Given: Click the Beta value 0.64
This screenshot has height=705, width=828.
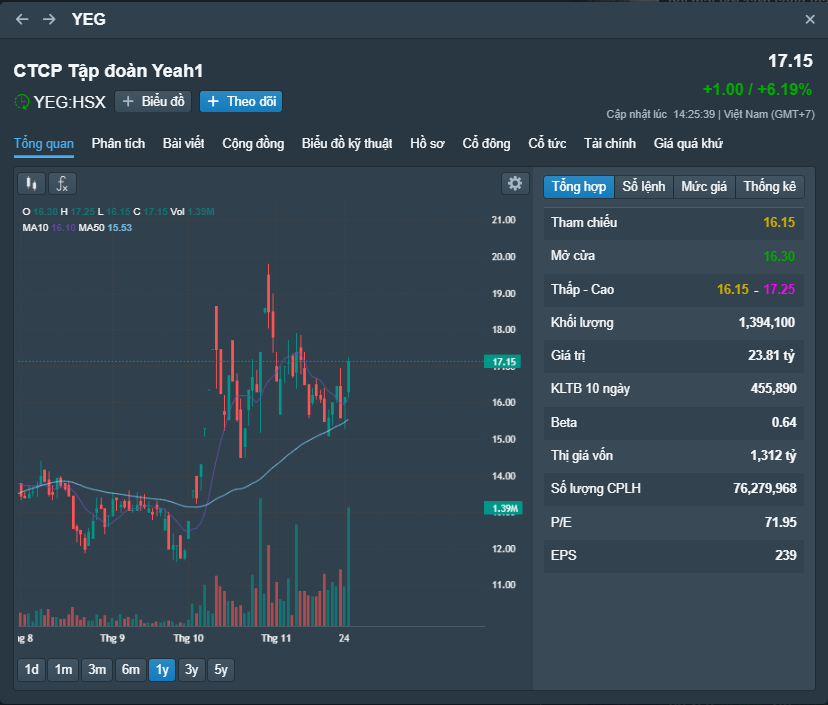Looking at the screenshot, I should point(784,422).
